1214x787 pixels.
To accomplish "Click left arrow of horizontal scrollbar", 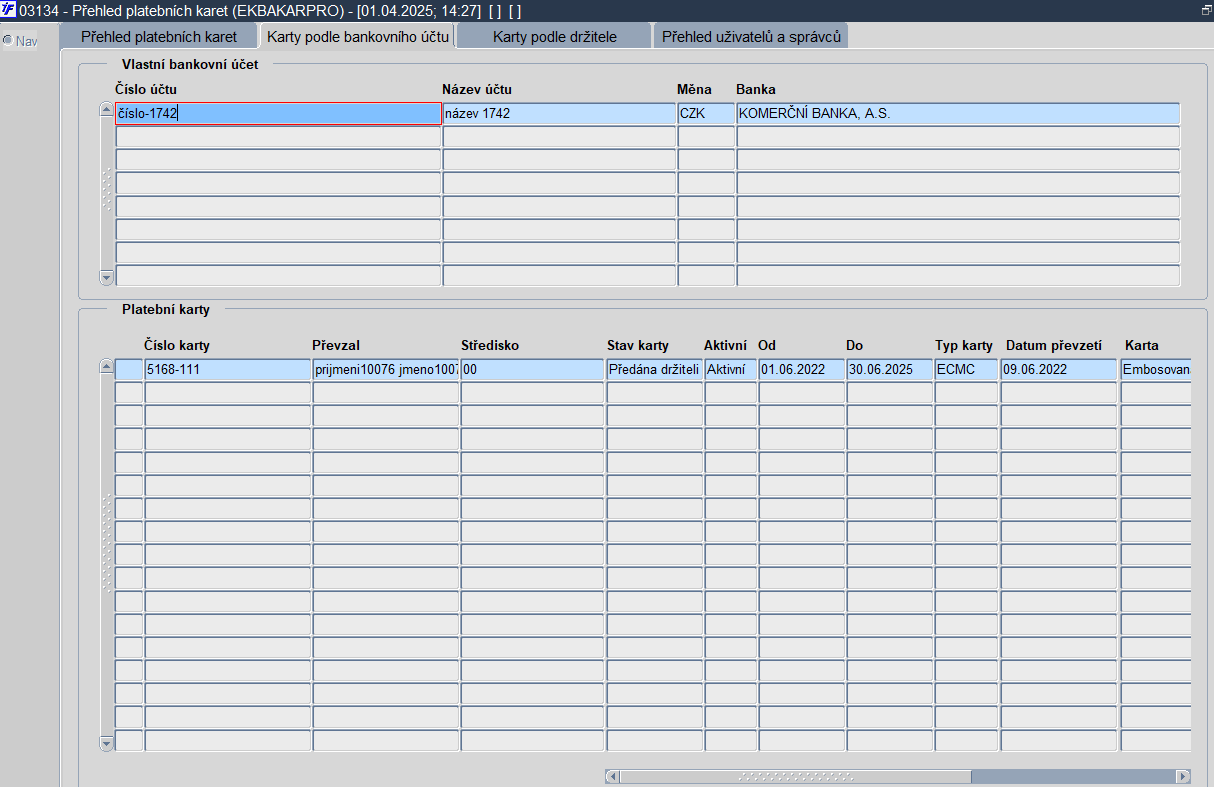I will pyautogui.click(x=613, y=777).
